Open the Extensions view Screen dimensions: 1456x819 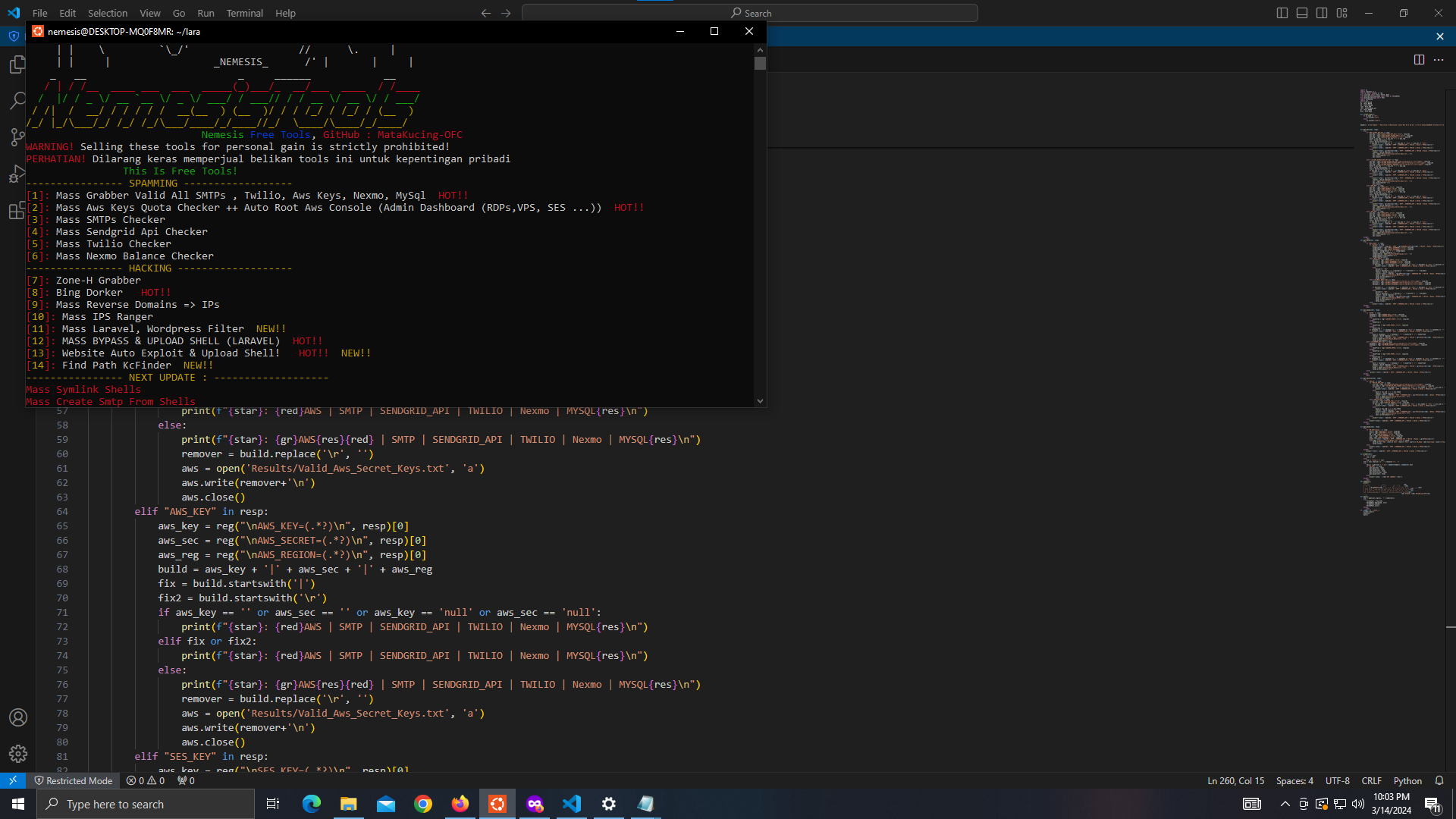point(17,211)
